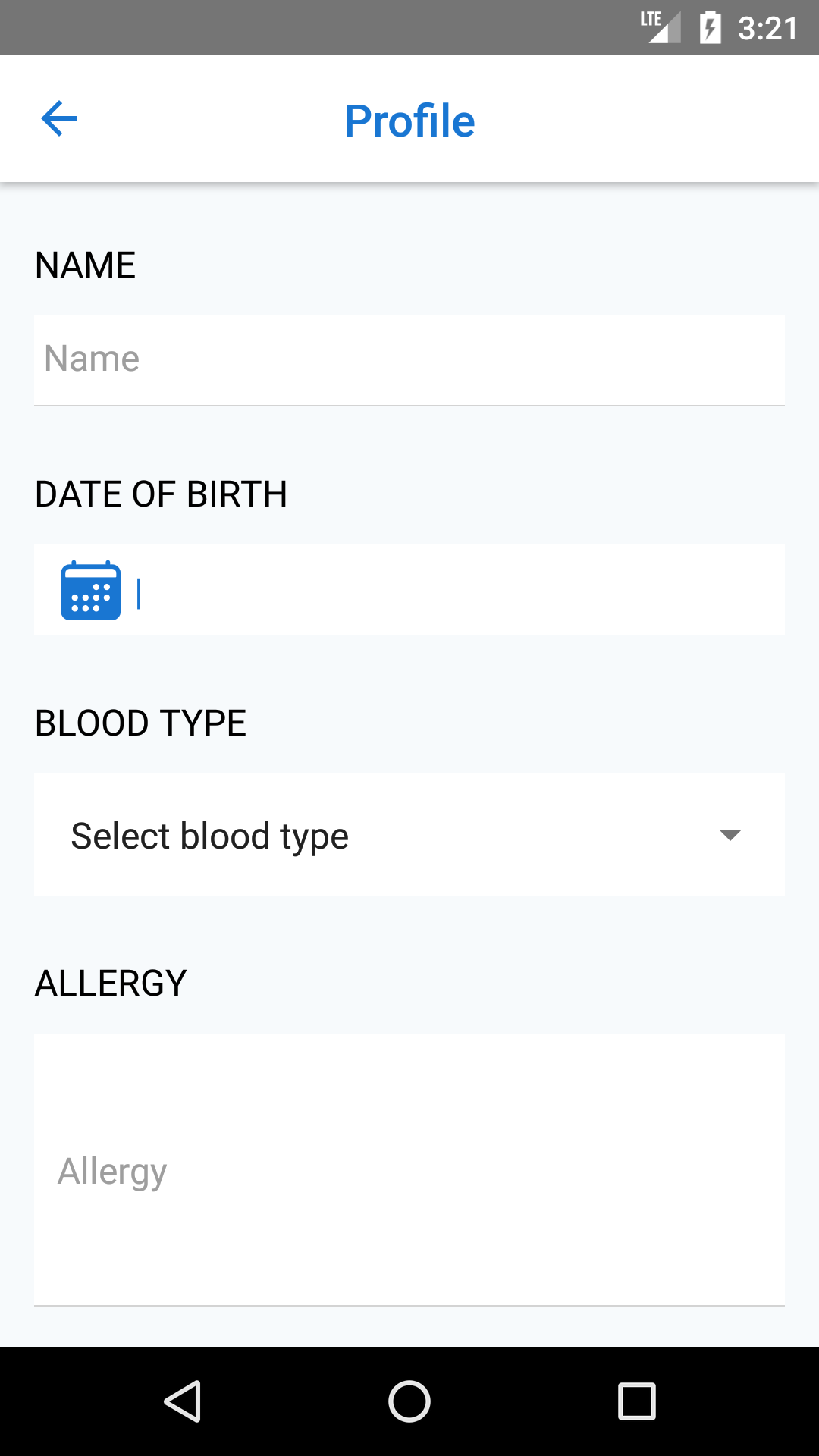Tap the blue back arrow in header
This screenshot has height=1456, width=819.
[x=59, y=119]
